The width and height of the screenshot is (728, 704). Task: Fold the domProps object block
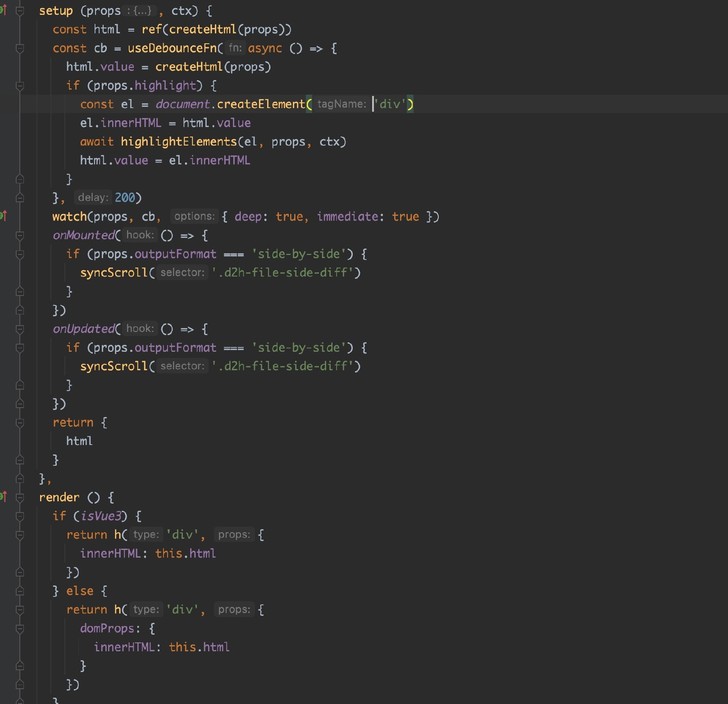tap(20, 628)
